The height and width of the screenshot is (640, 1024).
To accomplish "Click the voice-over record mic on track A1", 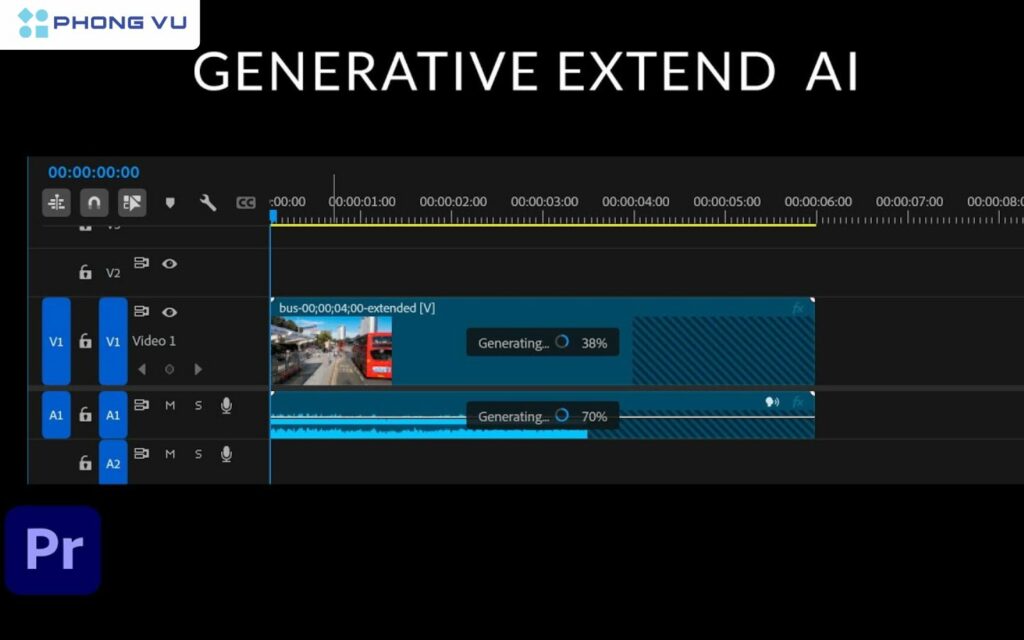I will pos(227,405).
